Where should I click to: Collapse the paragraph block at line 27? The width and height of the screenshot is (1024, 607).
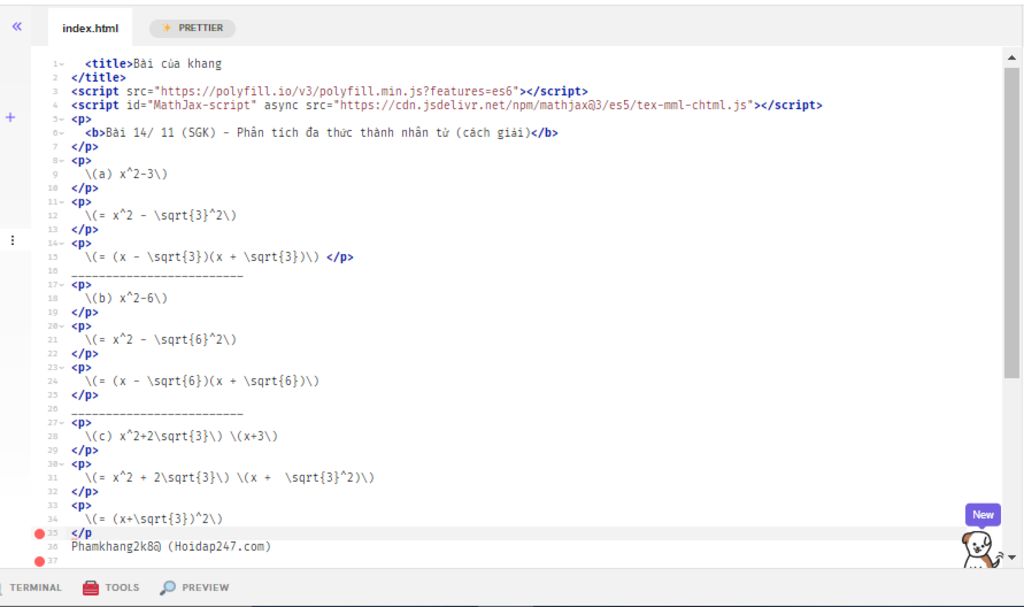click(62, 422)
